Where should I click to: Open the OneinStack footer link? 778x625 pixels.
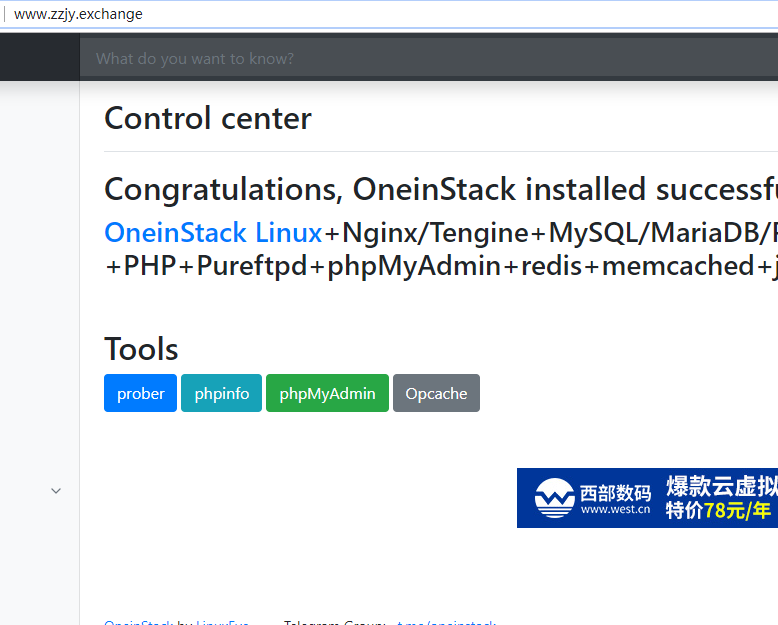(x=138, y=623)
